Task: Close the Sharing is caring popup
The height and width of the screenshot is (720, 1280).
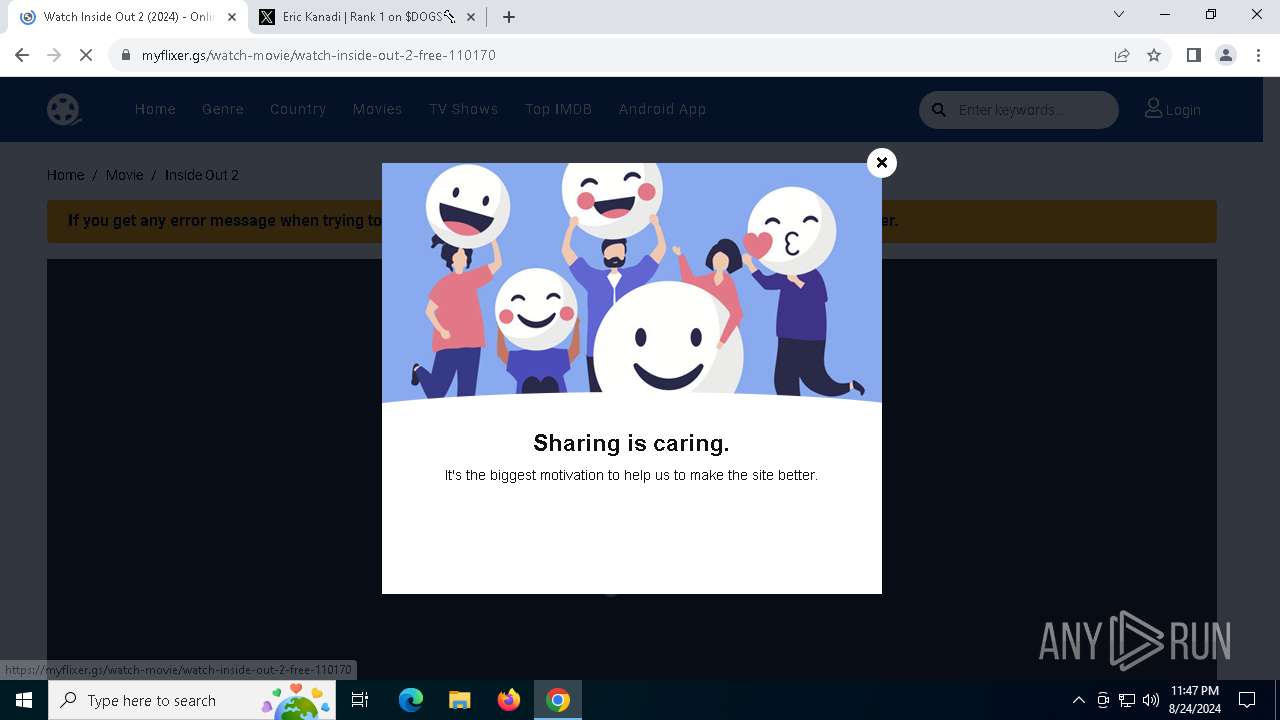Action: click(881, 163)
